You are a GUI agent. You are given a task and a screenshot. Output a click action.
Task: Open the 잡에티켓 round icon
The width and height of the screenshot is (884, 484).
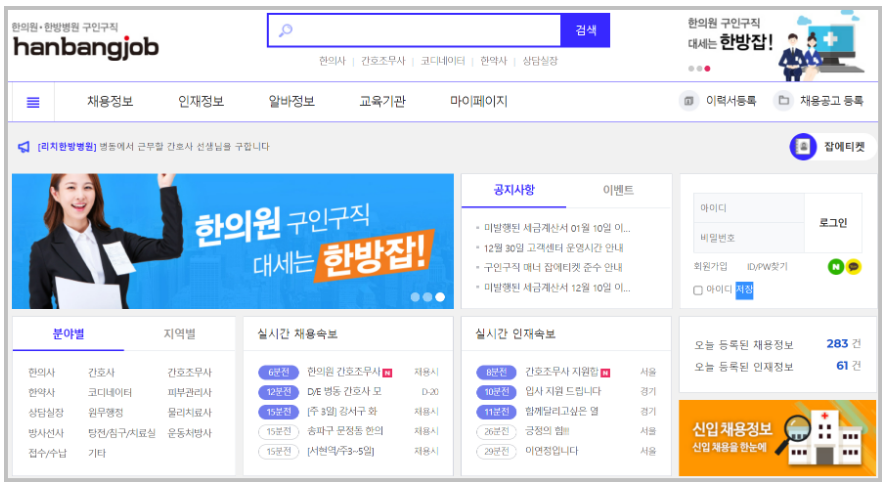803,147
